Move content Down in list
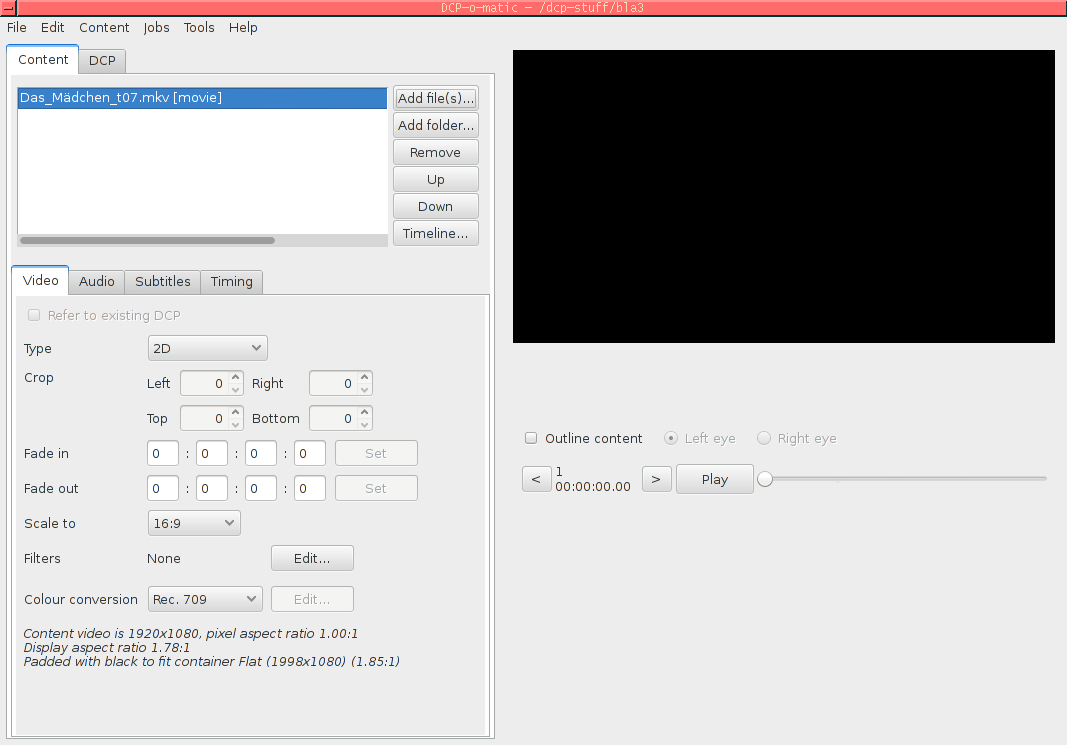Image resolution: width=1067 pixels, height=745 pixels. (x=436, y=206)
